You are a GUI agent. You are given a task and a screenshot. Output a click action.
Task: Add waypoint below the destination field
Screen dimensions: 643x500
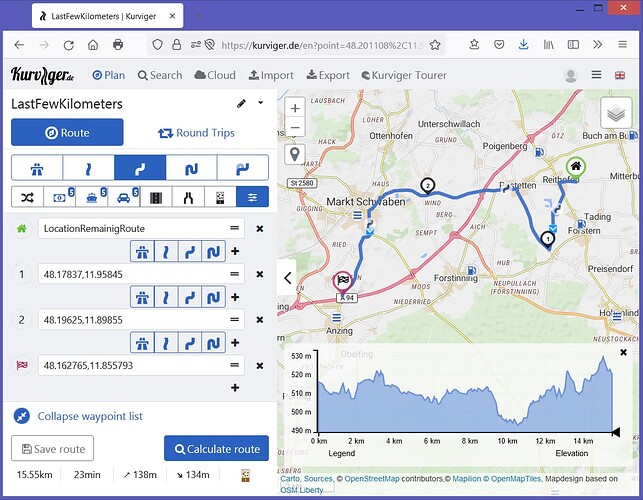[x=235, y=388]
